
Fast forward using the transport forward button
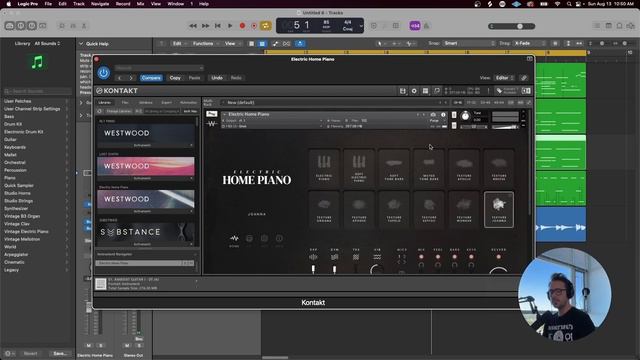pos(205,26)
